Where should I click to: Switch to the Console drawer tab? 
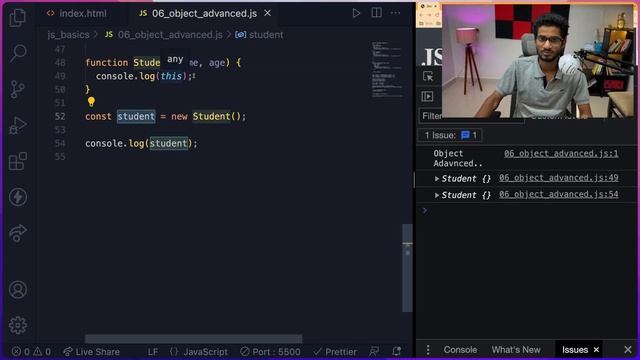tap(460, 350)
